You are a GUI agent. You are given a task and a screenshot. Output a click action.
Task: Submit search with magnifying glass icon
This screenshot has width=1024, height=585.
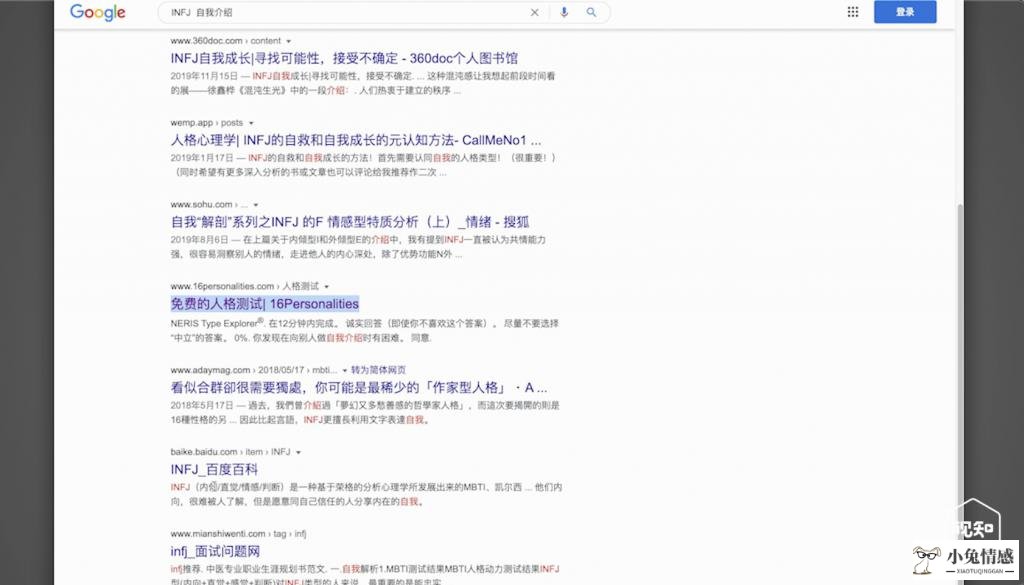(591, 12)
